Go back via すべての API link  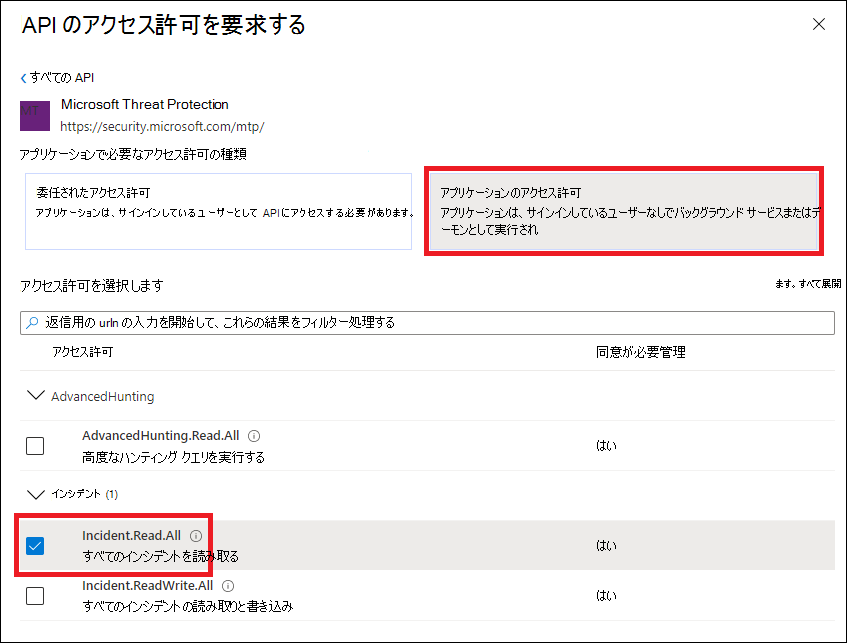coord(62,78)
